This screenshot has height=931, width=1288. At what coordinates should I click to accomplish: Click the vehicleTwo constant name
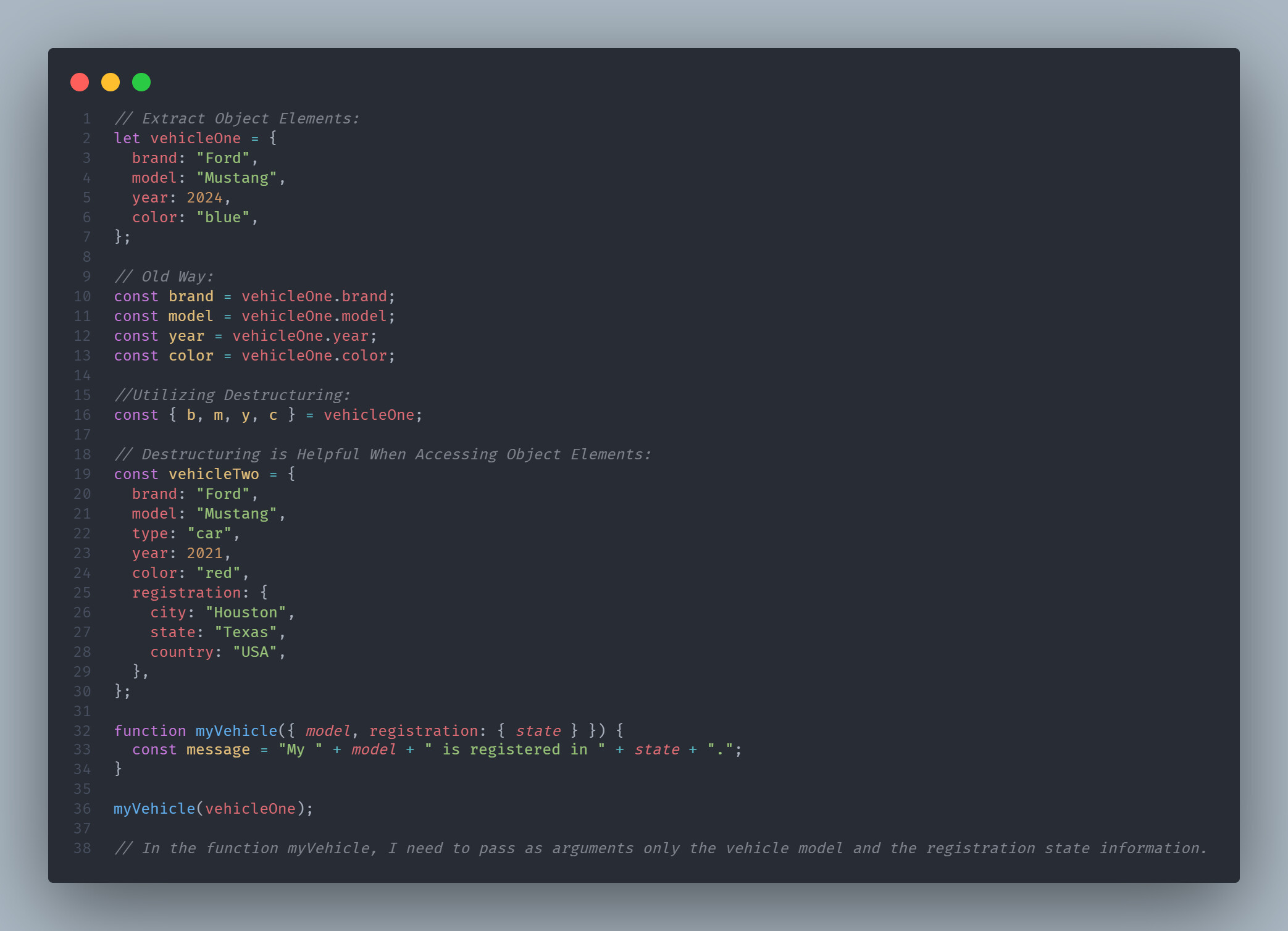(x=214, y=474)
